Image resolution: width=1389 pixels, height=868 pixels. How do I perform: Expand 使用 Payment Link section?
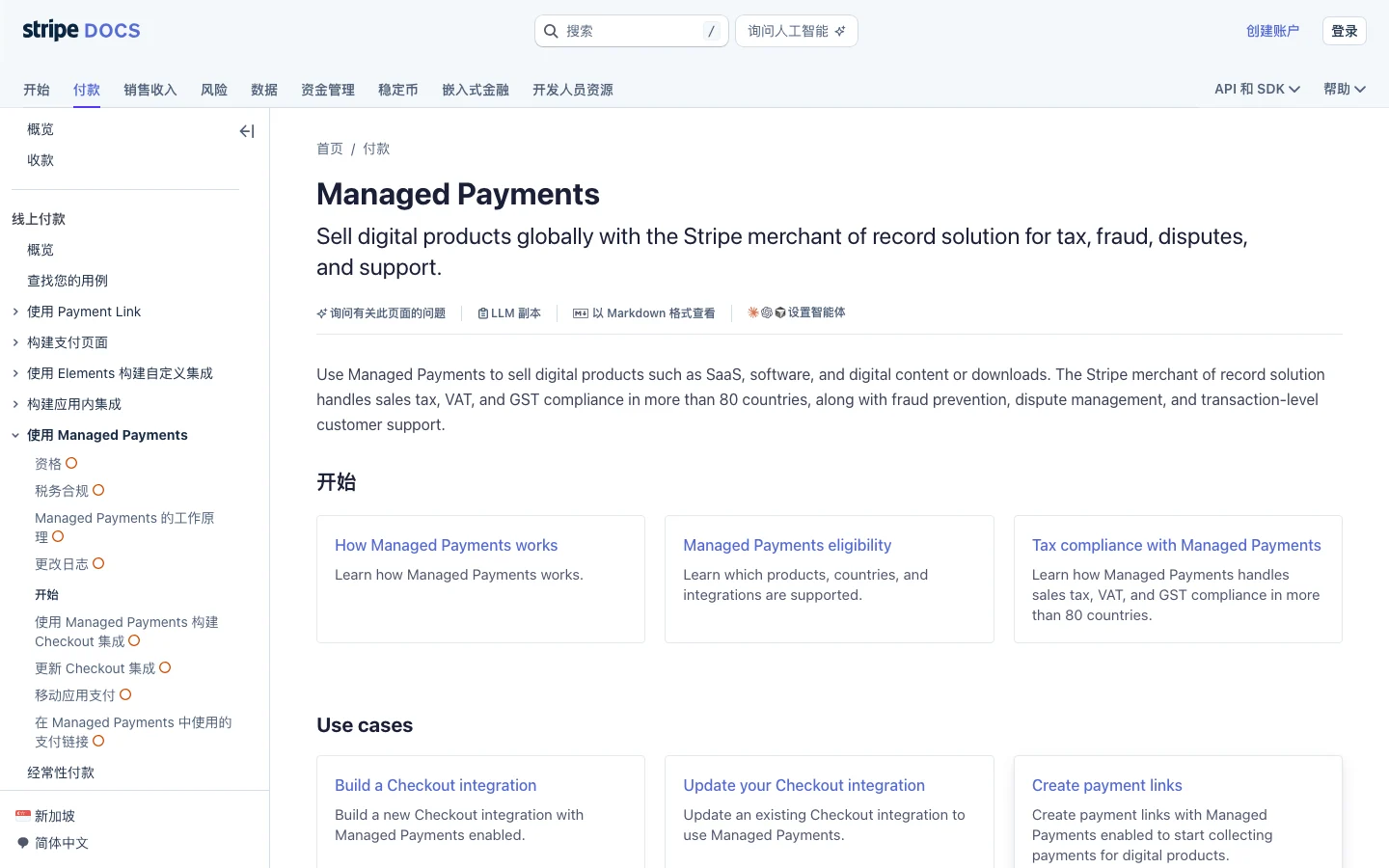15,312
